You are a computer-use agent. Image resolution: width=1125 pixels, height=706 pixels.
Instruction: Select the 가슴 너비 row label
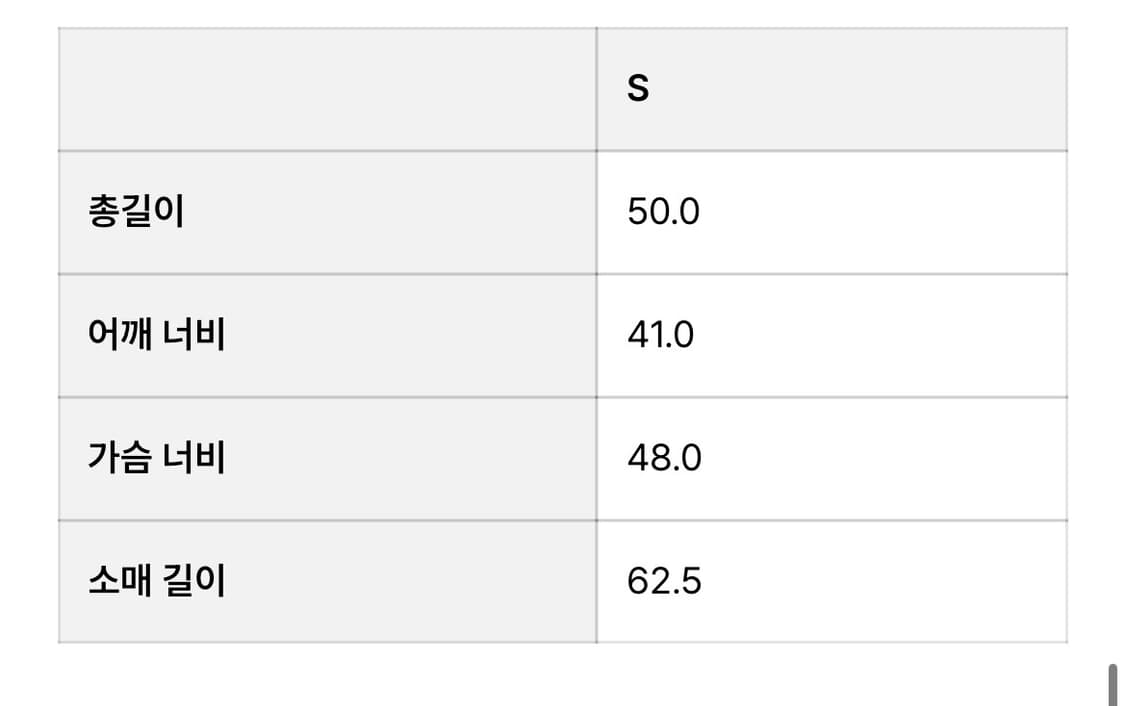(156, 458)
